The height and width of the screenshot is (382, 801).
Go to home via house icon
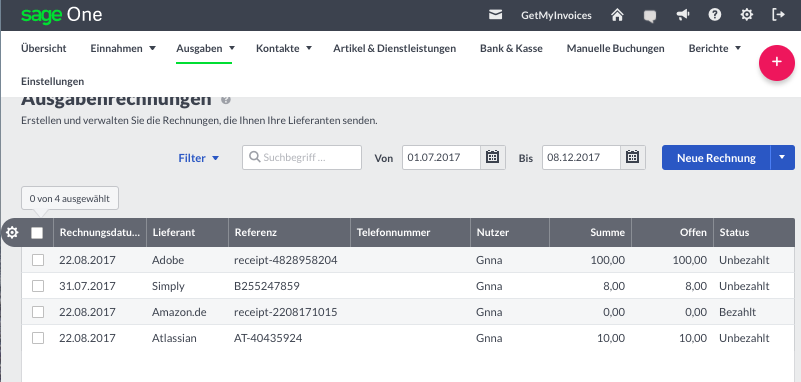[x=617, y=15]
